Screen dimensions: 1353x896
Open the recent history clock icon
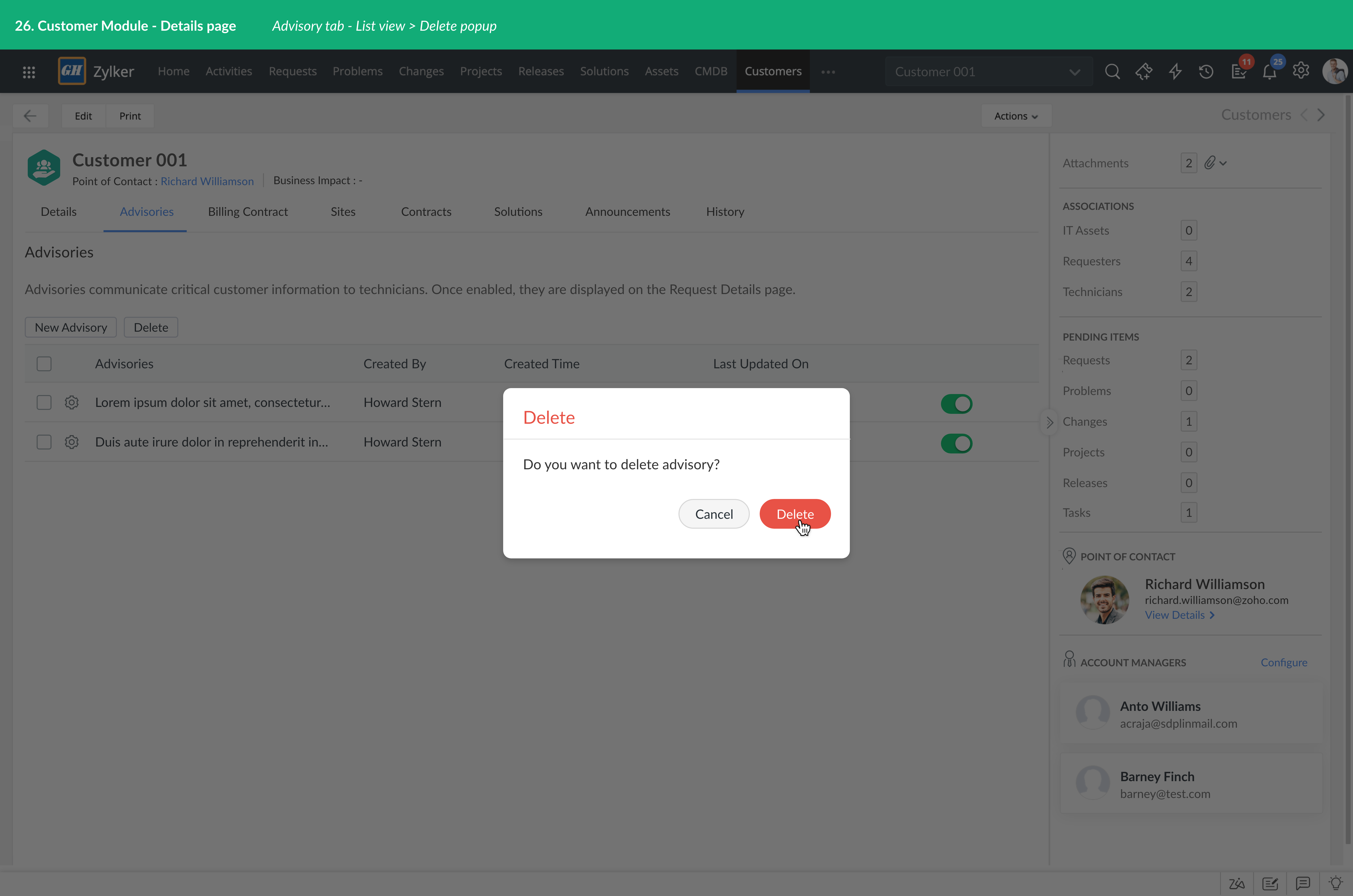pos(1206,72)
